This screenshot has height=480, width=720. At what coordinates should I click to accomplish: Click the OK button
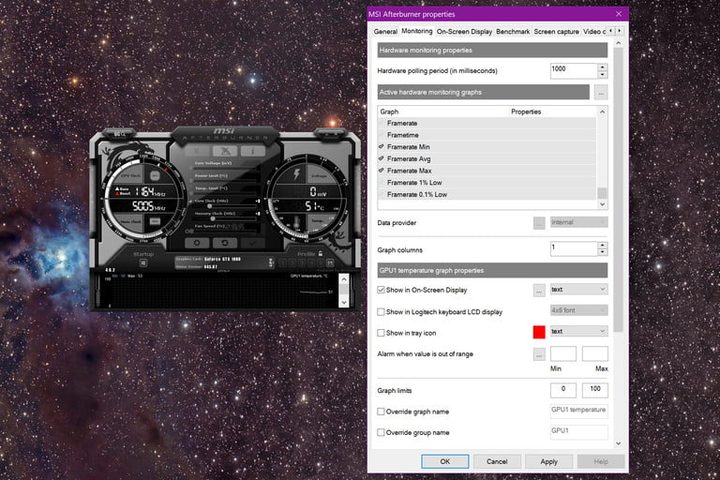(445, 461)
